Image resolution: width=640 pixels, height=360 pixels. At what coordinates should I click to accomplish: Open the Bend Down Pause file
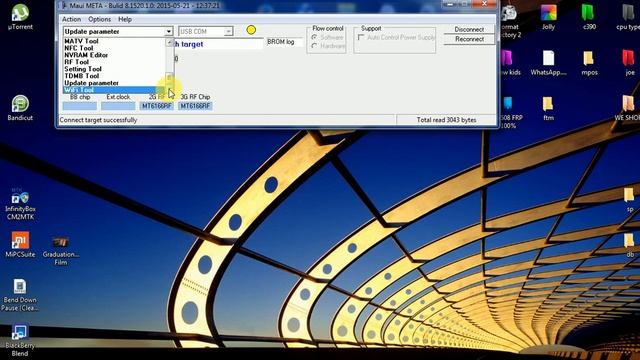click(x=20, y=295)
